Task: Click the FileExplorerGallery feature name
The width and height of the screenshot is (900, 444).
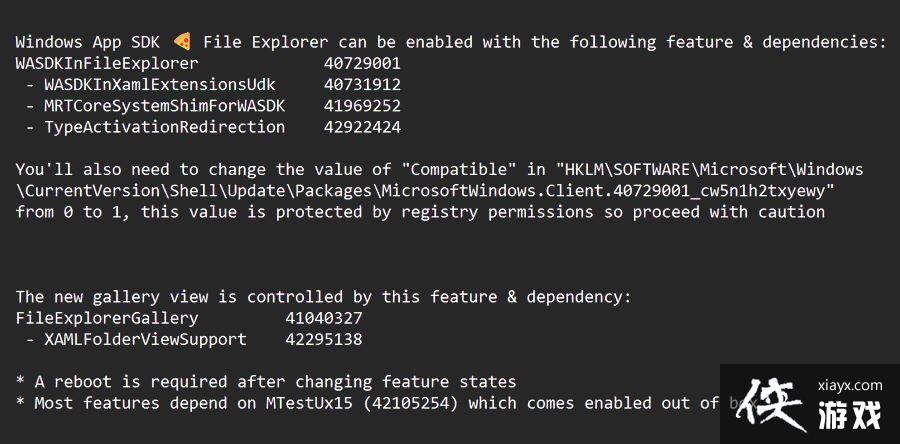Action: coord(107,318)
